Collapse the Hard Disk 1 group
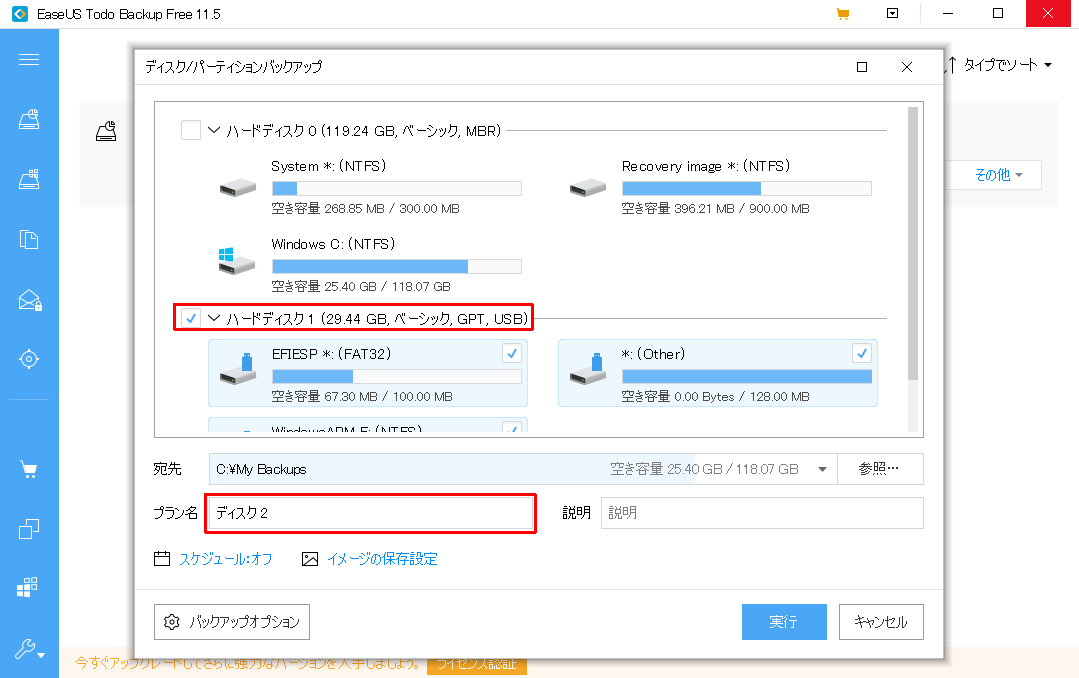The image size is (1079, 678). (214, 318)
